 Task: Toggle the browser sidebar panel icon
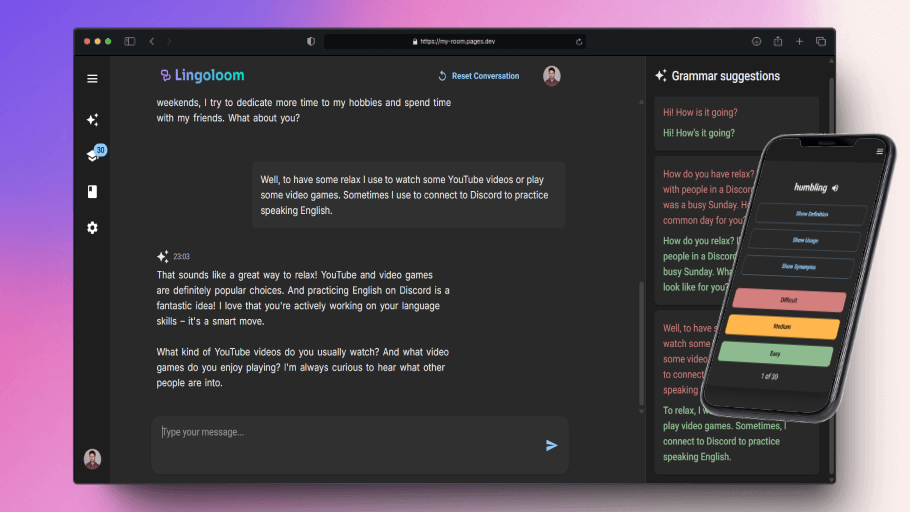click(x=129, y=41)
